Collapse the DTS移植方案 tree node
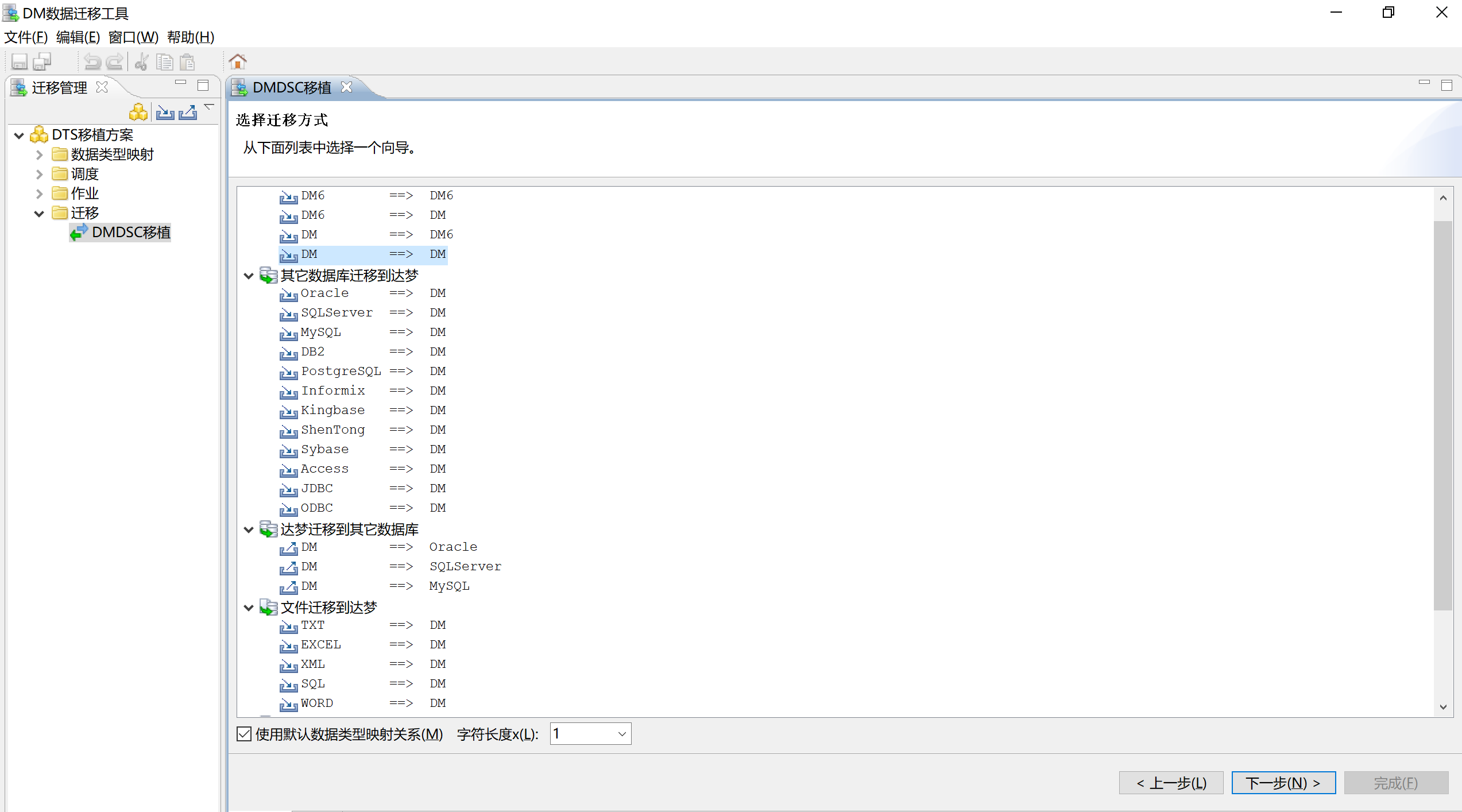Screen dimensions: 1462x812 [x=19, y=136]
